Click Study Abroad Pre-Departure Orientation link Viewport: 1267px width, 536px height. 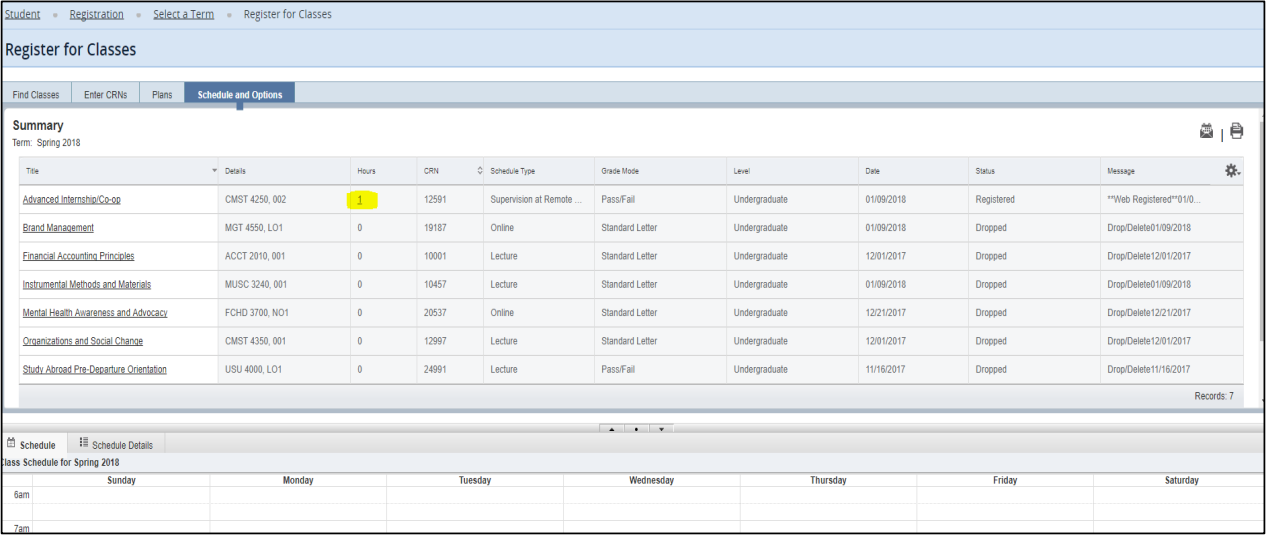pyautogui.click(x=94, y=370)
